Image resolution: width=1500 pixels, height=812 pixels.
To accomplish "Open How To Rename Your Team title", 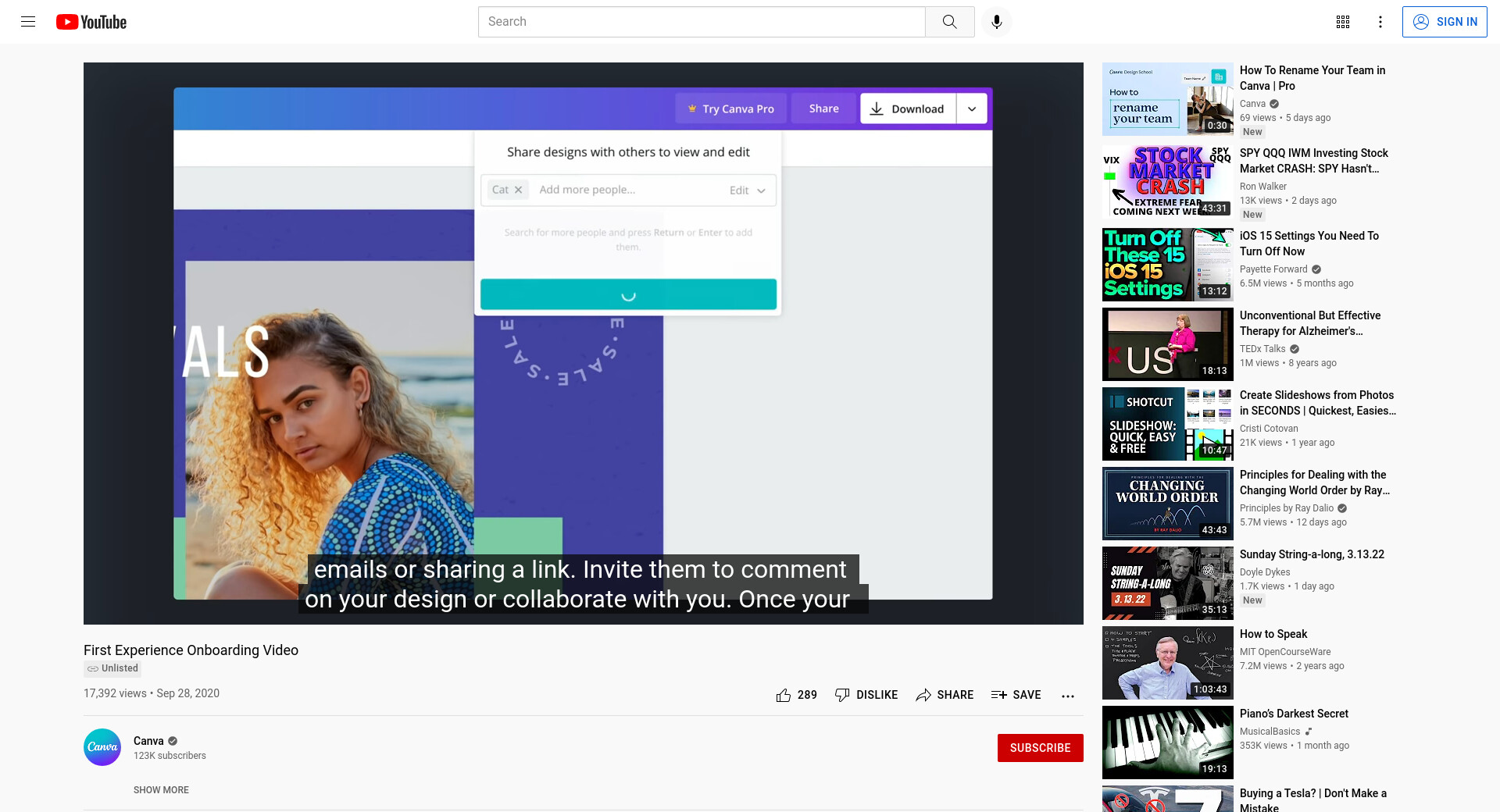I will tap(1312, 78).
